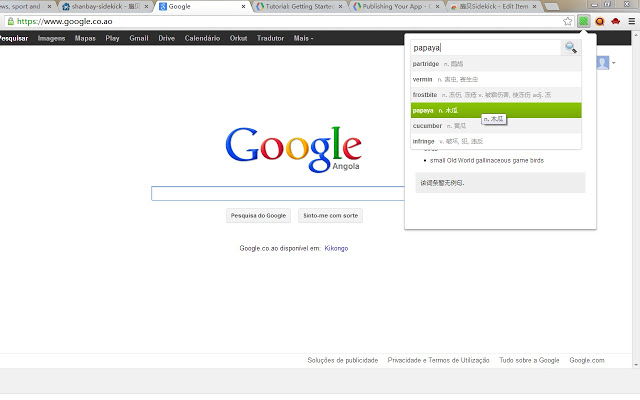Open the Kikongo language link
The width and height of the screenshot is (640, 400).
tap(336, 248)
